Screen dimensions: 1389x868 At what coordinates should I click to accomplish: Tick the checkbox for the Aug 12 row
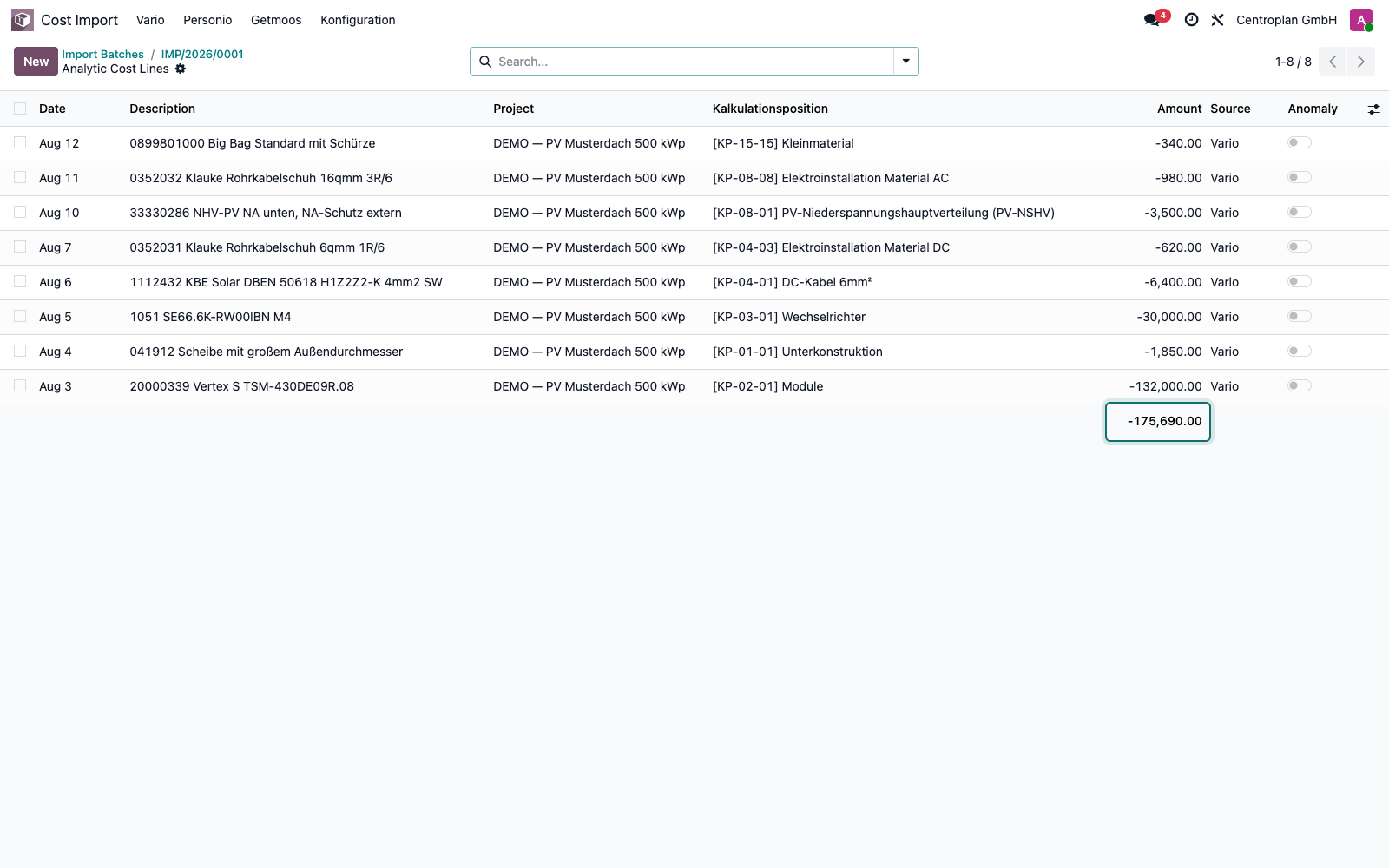(20, 143)
